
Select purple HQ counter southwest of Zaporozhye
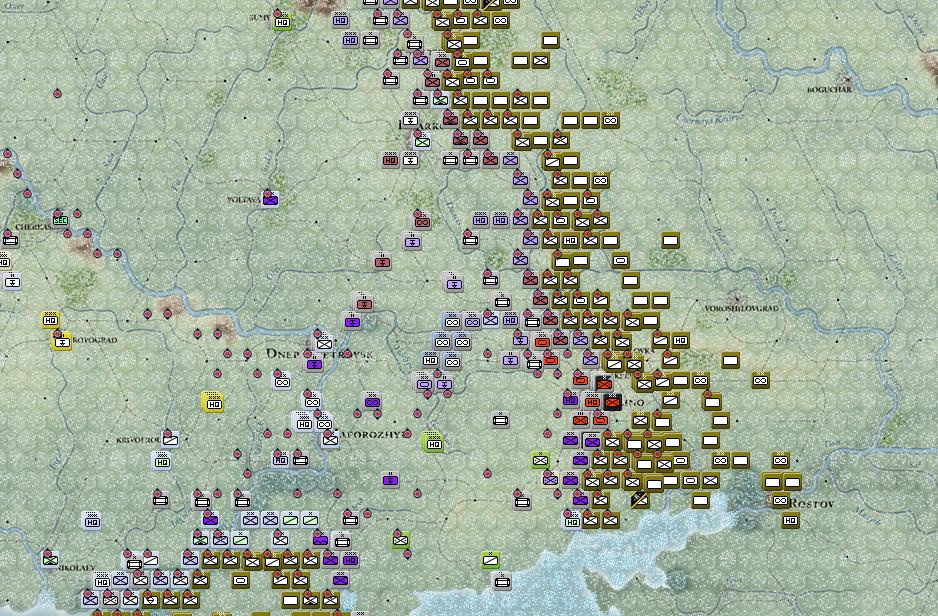(281, 460)
